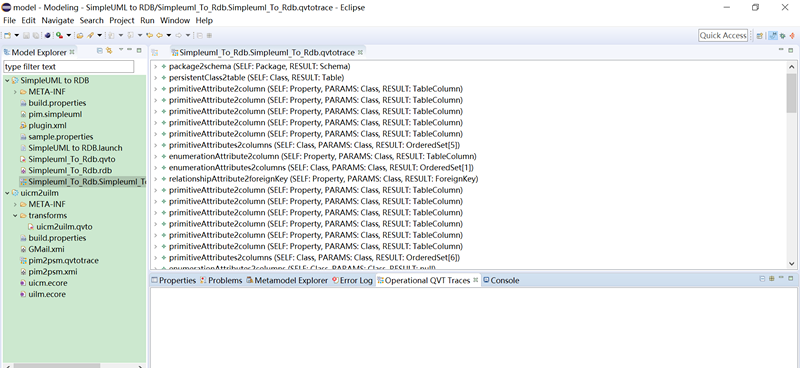800x368 pixels.
Task: Maximize the Model Explorer view
Action: pos(139,51)
